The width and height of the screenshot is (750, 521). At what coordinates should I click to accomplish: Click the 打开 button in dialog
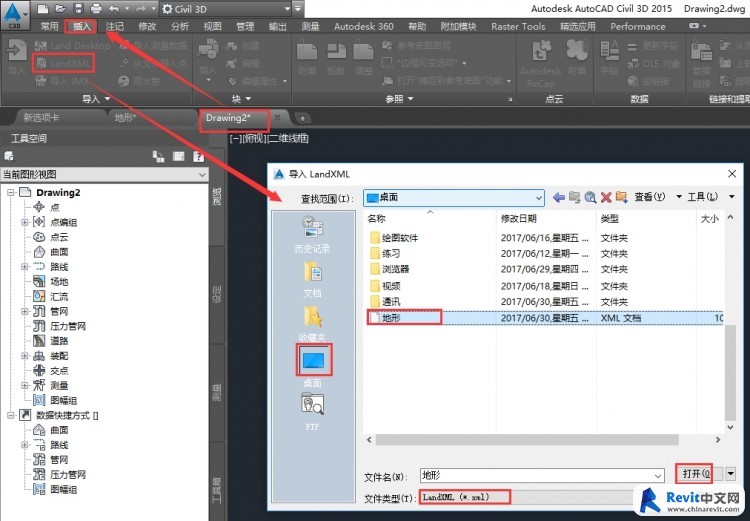pyautogui.click(x=694, y=474)
